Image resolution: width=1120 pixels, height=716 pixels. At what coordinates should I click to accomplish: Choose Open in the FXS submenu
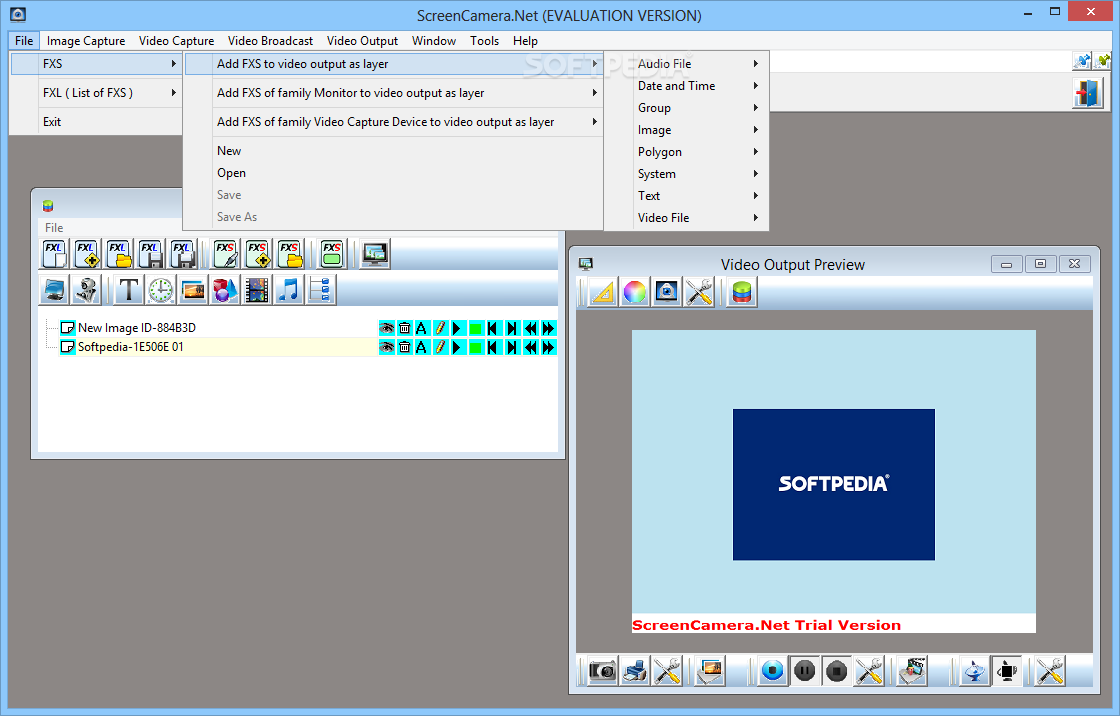pos(393,173)
